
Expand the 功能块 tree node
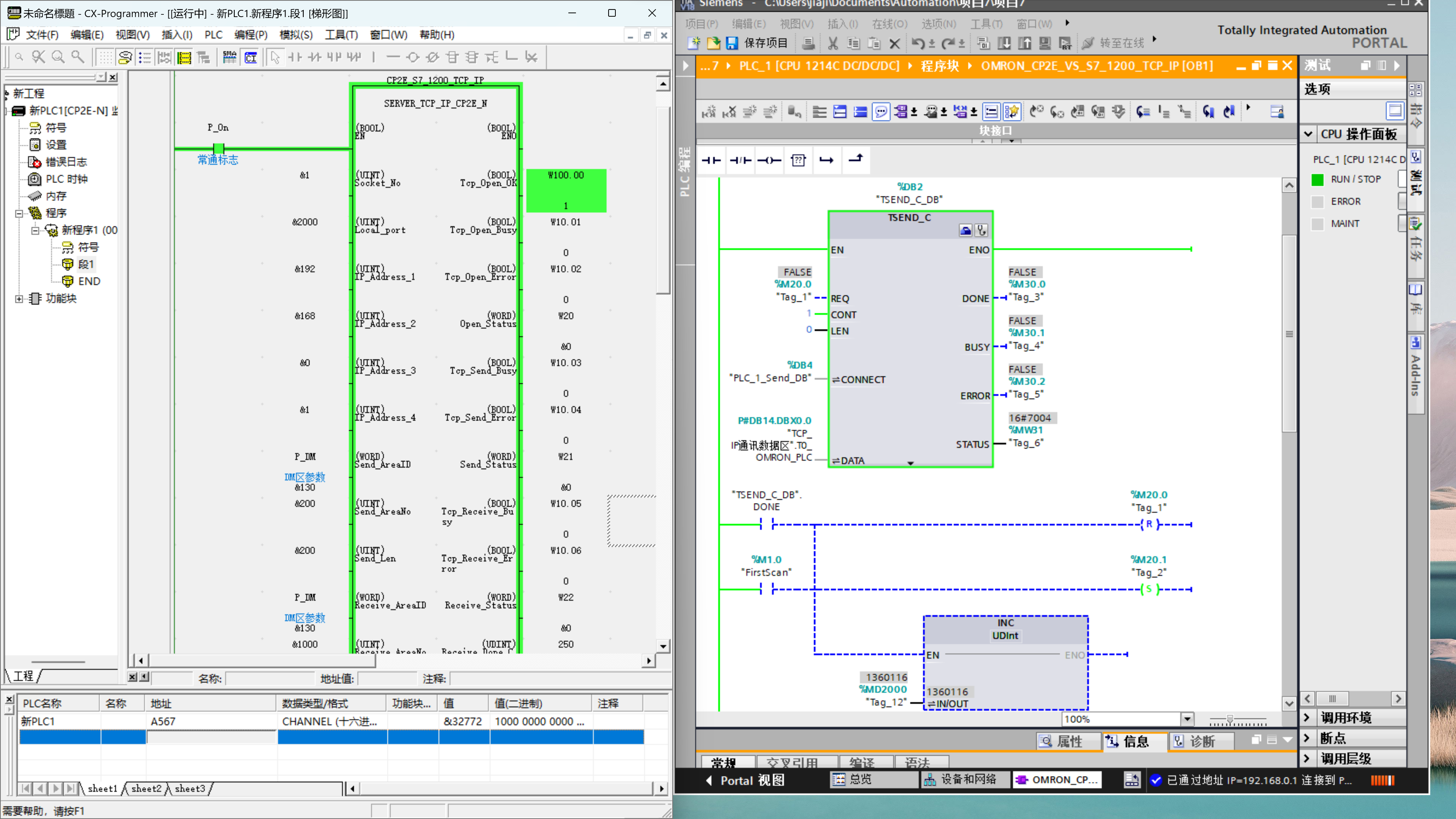[19, 298]
